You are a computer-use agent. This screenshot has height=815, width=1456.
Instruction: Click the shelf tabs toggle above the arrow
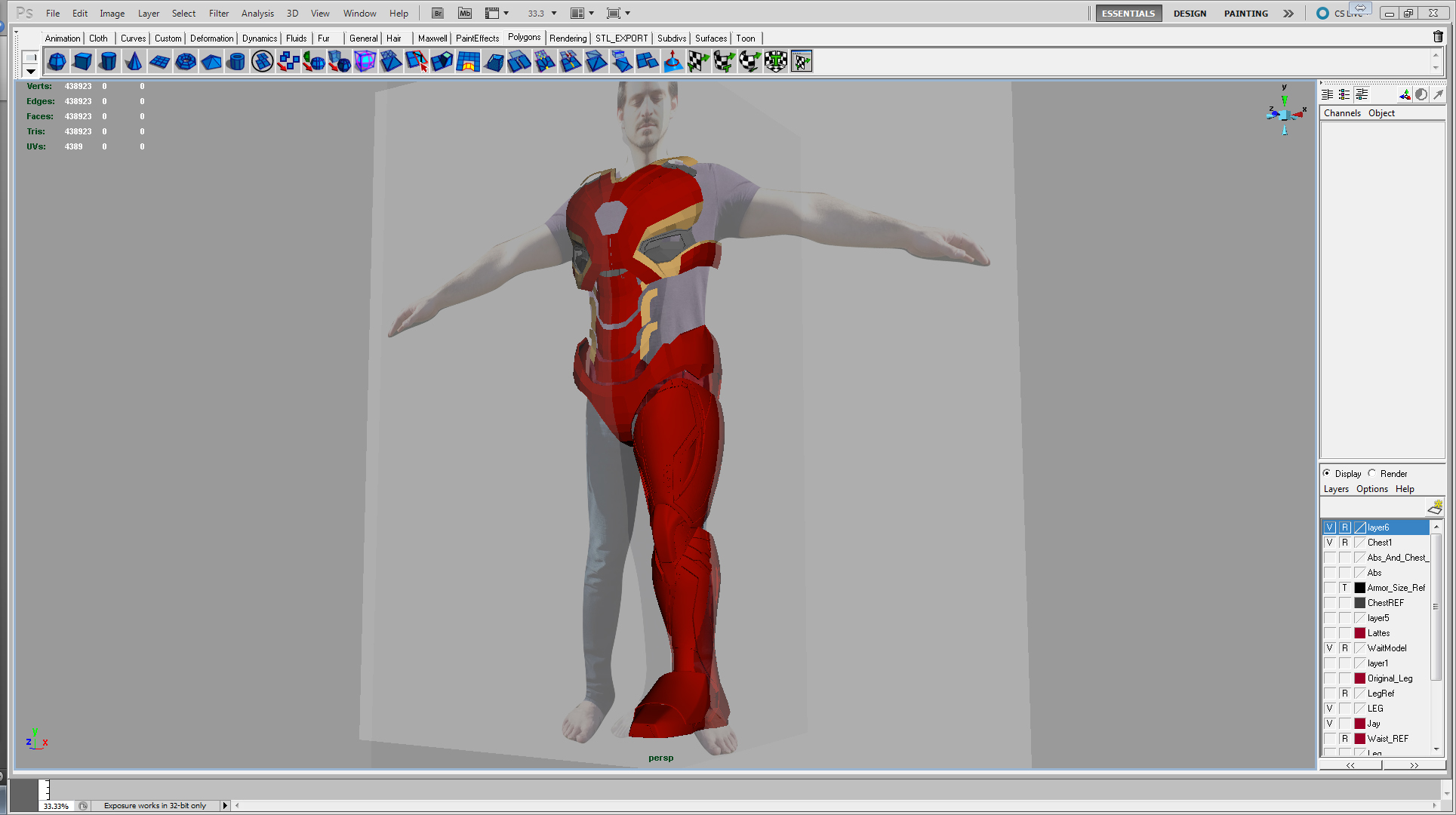[x=31, y=57]
